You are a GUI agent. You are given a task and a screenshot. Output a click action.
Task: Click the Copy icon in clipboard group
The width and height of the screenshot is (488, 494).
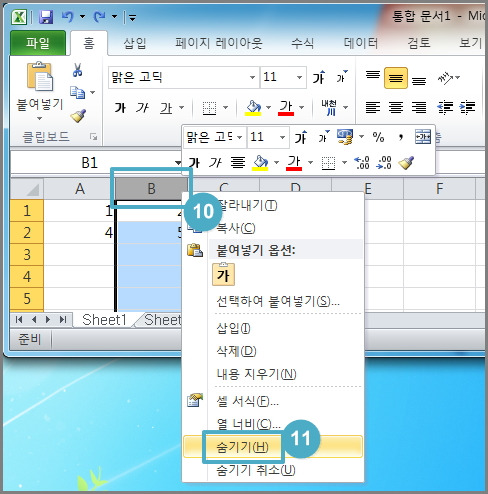point(77,92)
